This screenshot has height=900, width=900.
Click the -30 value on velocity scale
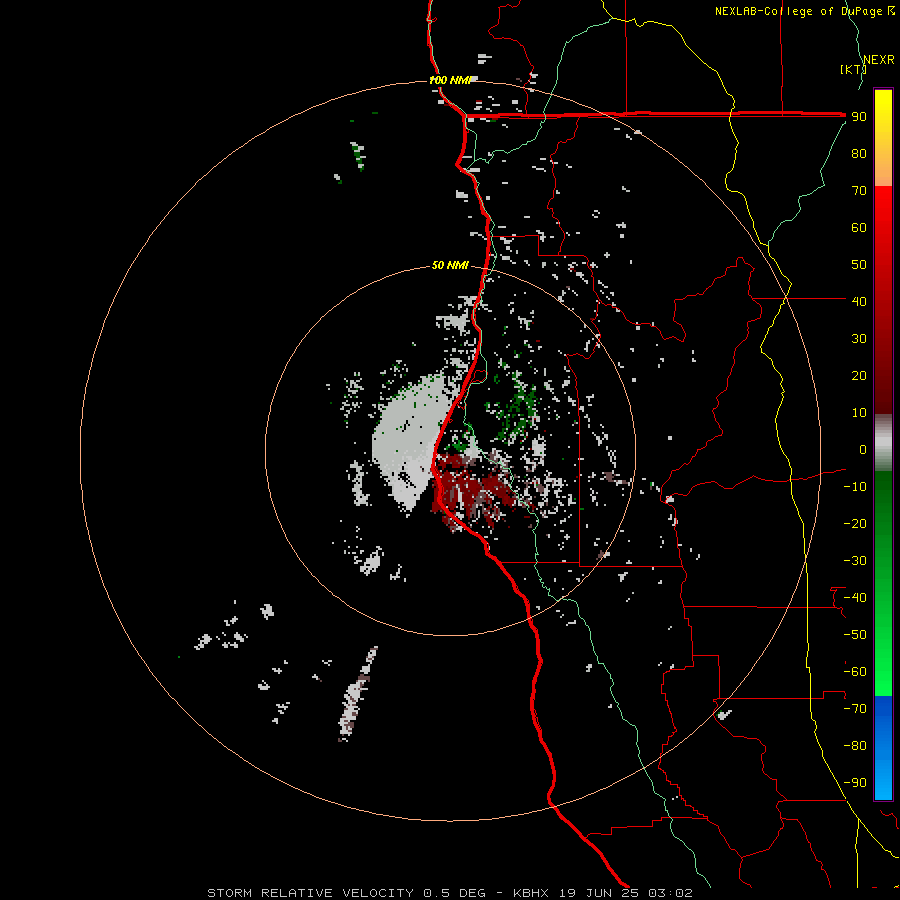[855, 561]
